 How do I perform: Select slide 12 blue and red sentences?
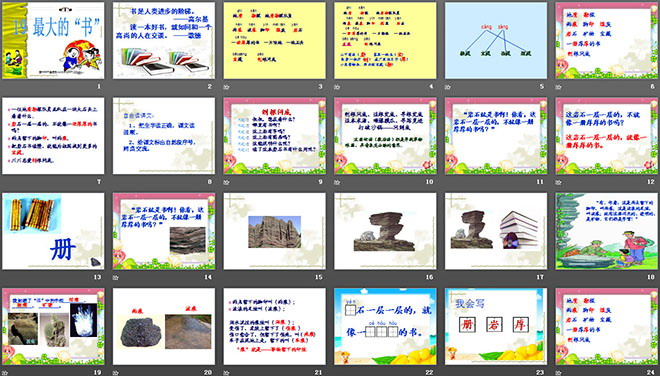(607, 136)
